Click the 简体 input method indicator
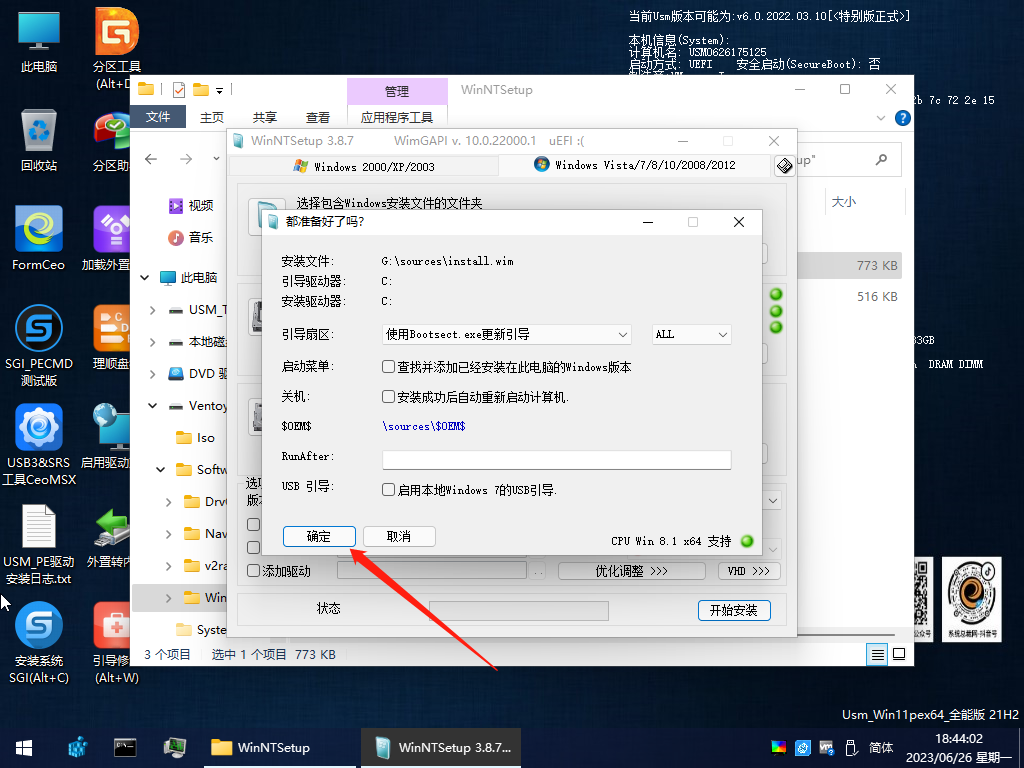 click(881, 748)
